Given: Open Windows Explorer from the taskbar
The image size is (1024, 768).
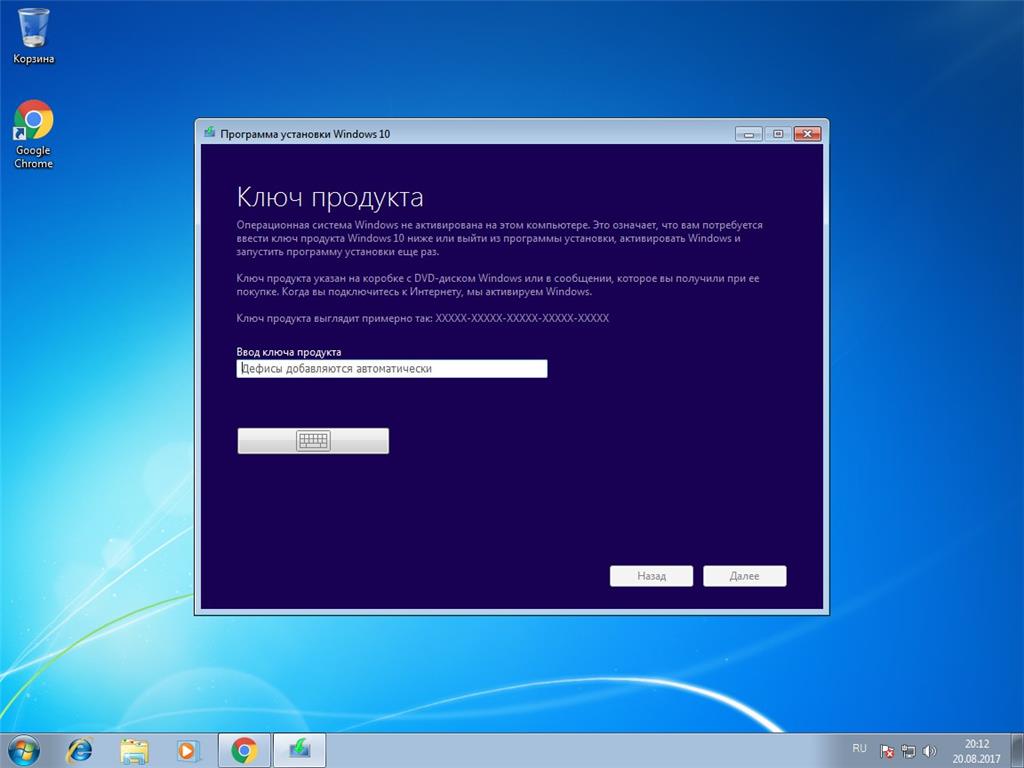Looking at the screenshot, I should click(134, 750).
